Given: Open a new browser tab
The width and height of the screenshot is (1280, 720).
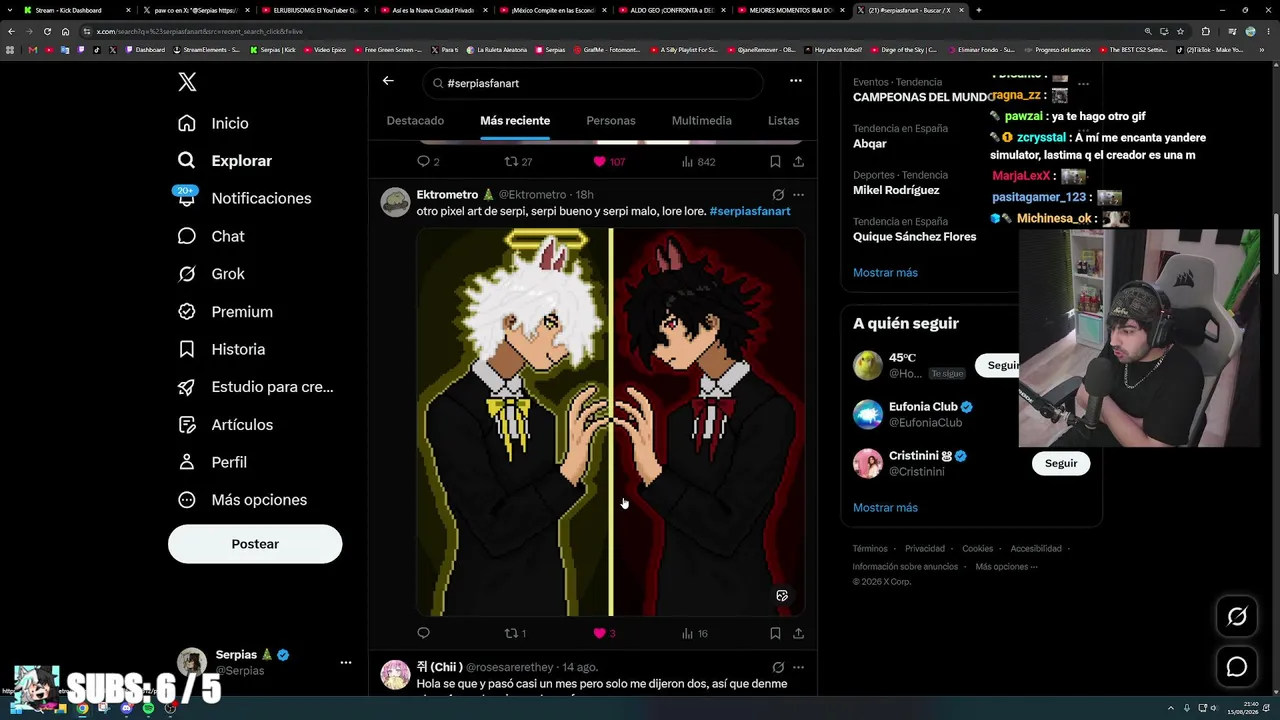Looking at the screenshot, I should pos(978,10).
